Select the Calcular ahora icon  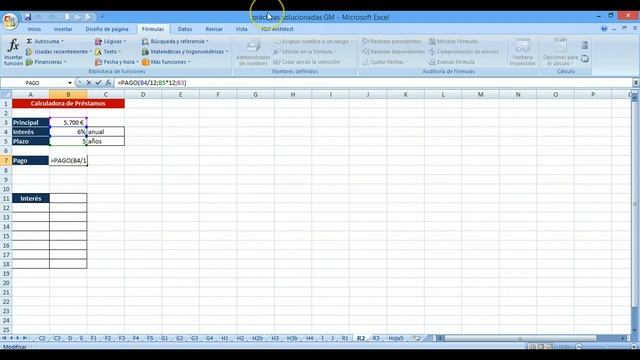[584, 45]
